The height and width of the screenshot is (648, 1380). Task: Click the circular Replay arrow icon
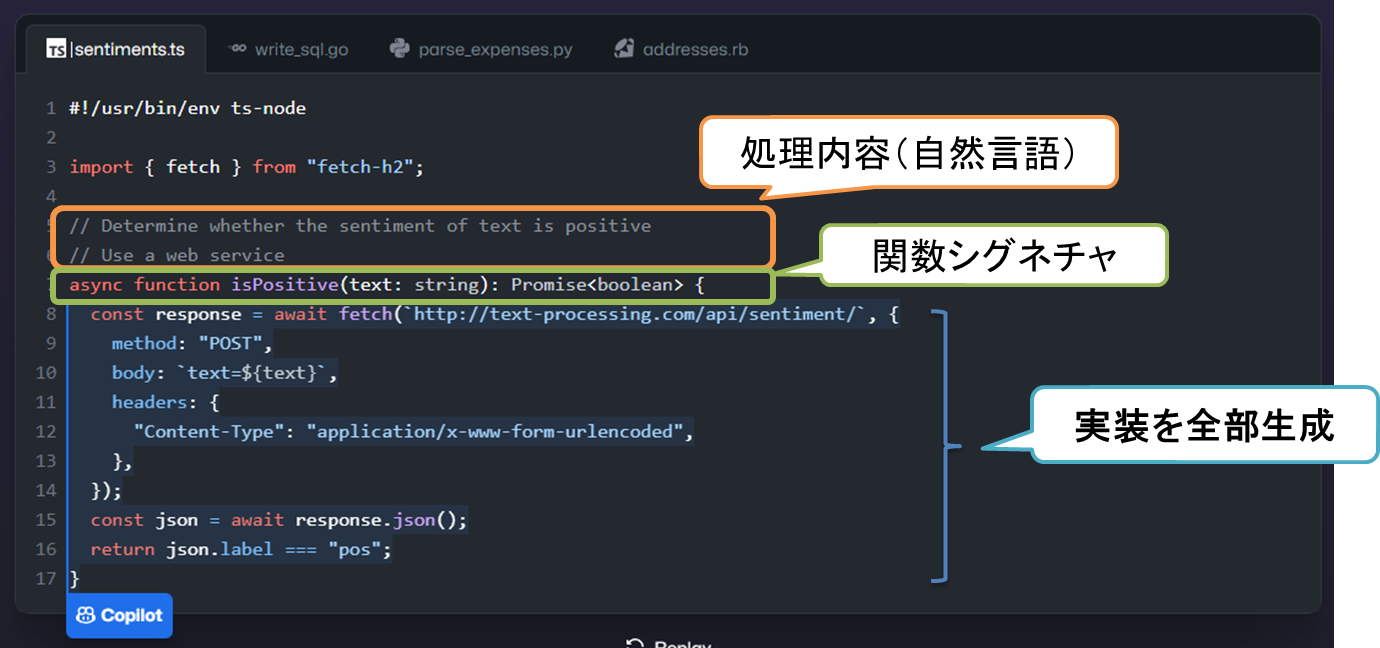tap(634, 643)
